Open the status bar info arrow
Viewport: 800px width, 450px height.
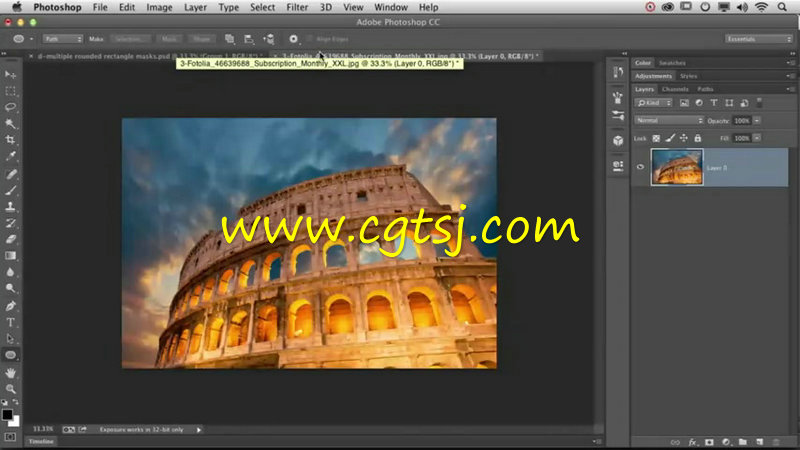point(199,430)
